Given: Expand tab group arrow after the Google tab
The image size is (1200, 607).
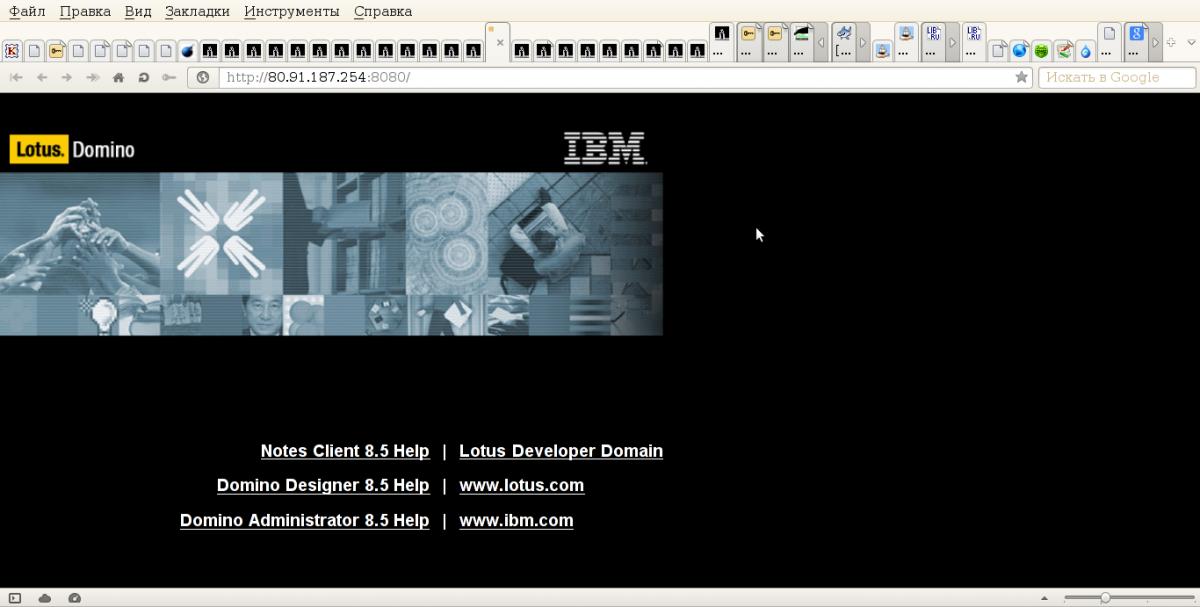Looking at the screenshot, I should [x=1155, y=43].
